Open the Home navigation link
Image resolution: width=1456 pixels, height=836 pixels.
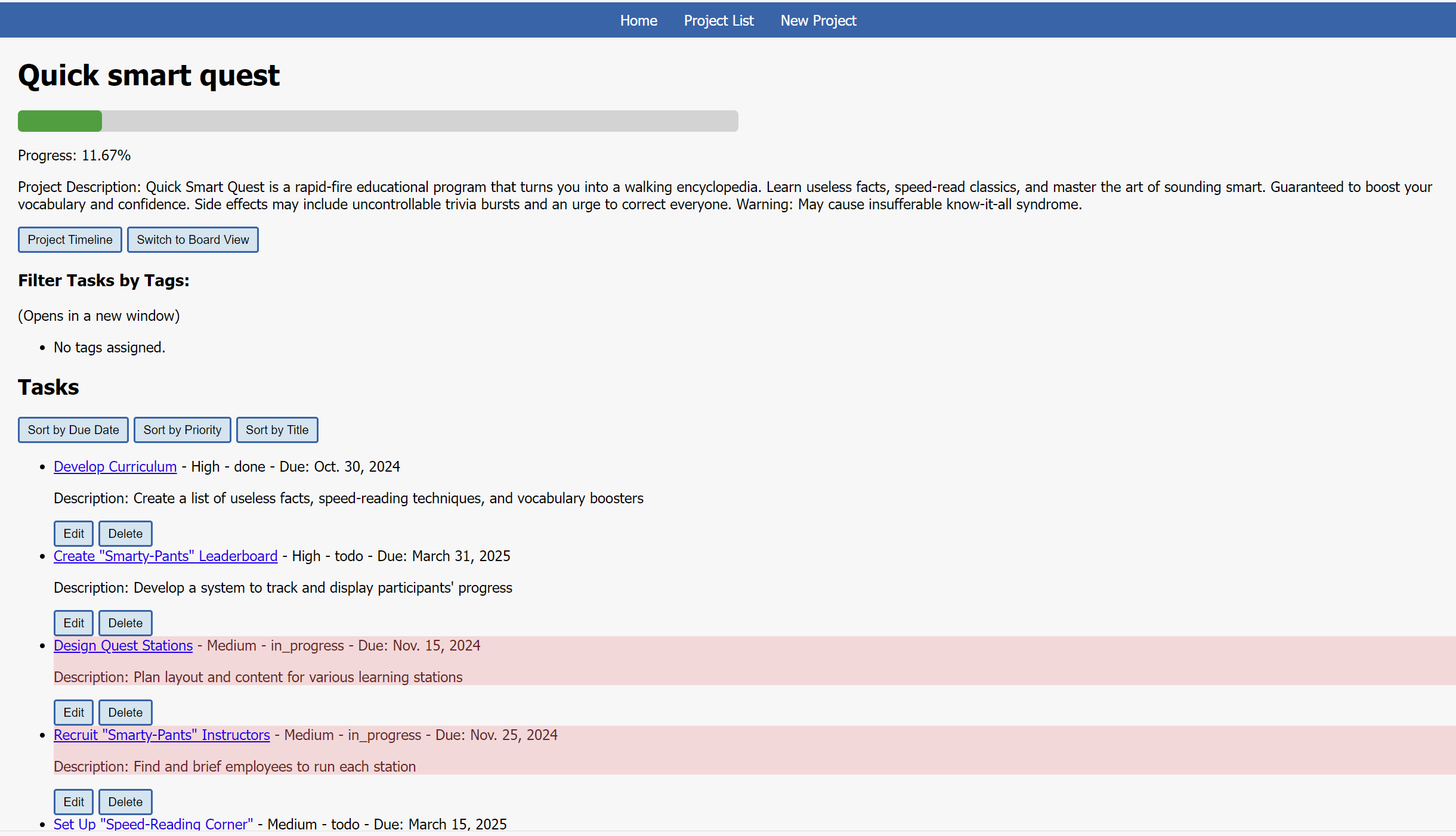click(638, 20)
